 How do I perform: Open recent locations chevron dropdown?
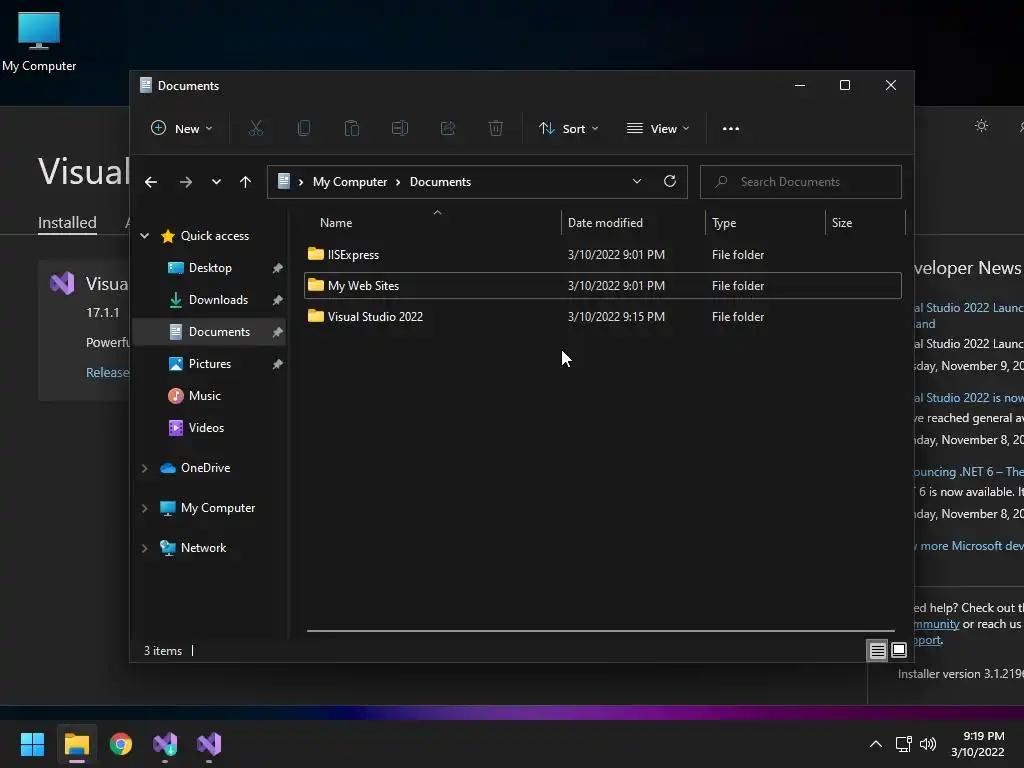(x=216, y=182)
